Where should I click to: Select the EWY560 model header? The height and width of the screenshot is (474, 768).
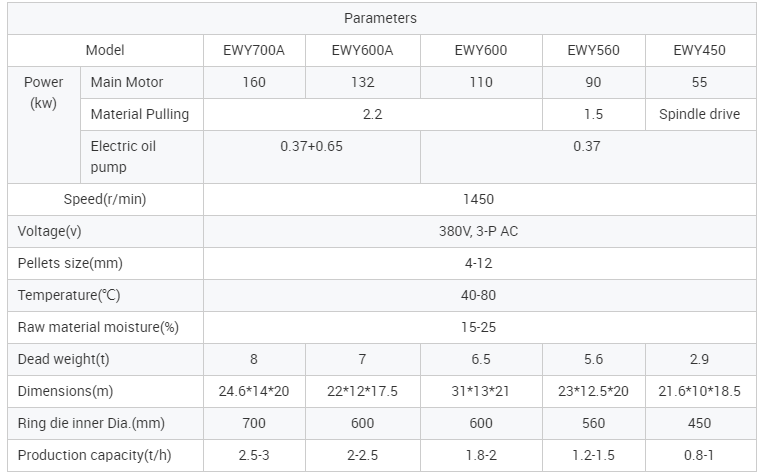594,50
